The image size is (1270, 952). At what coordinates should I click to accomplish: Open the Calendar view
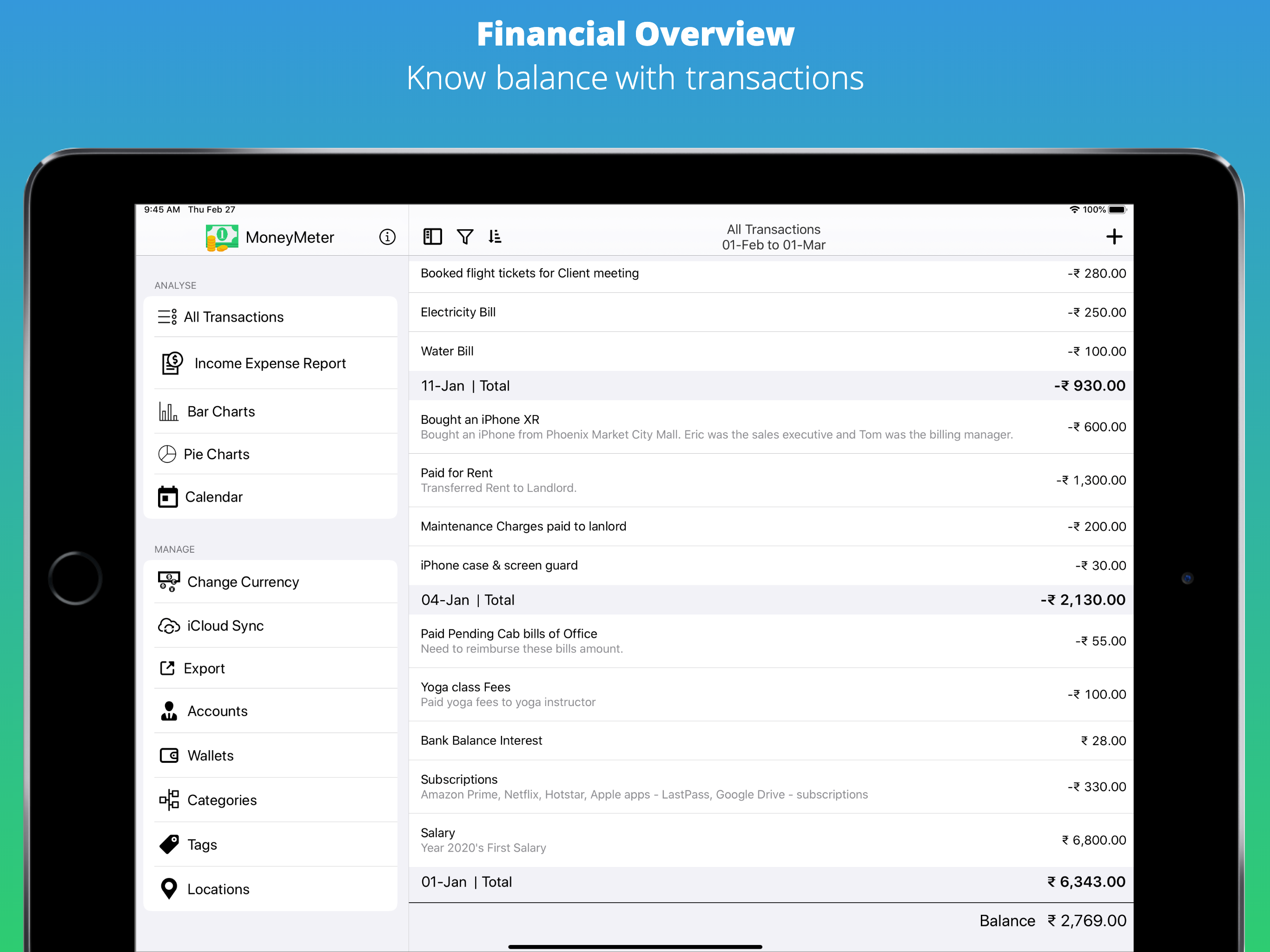point(213,496)
